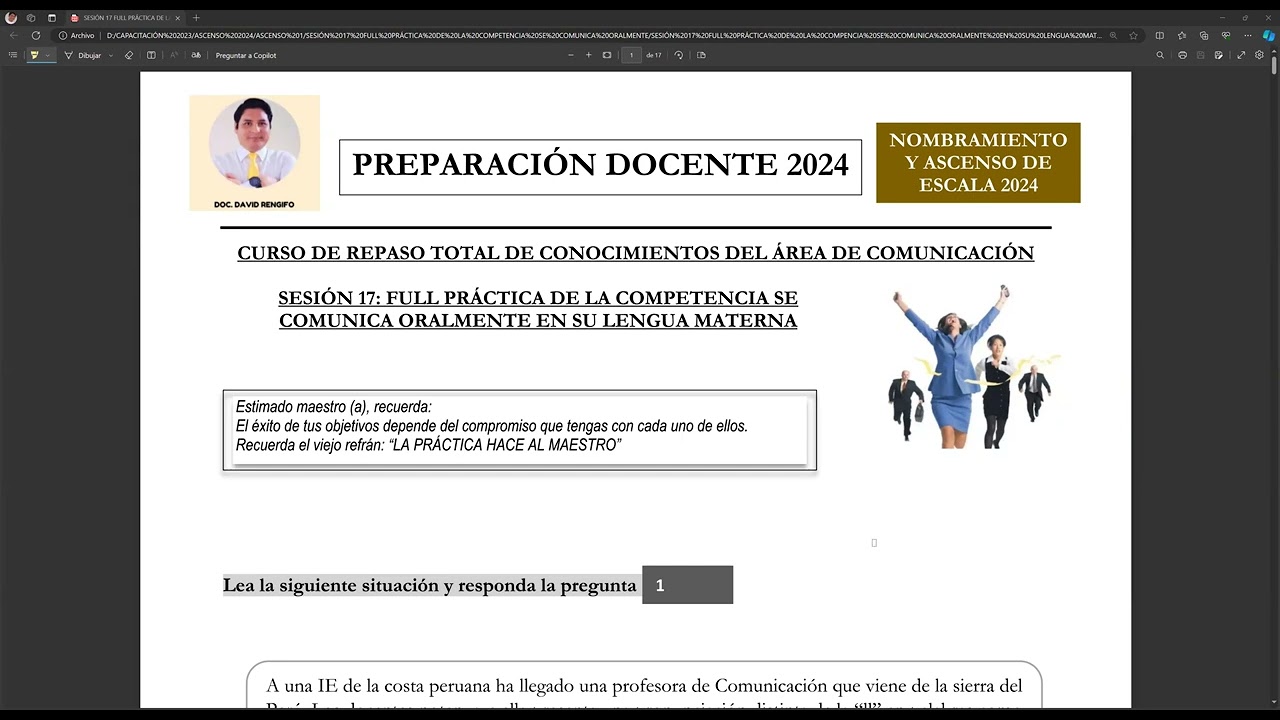
Task: Save the PDF document
Action: (x=1202, y=55)
